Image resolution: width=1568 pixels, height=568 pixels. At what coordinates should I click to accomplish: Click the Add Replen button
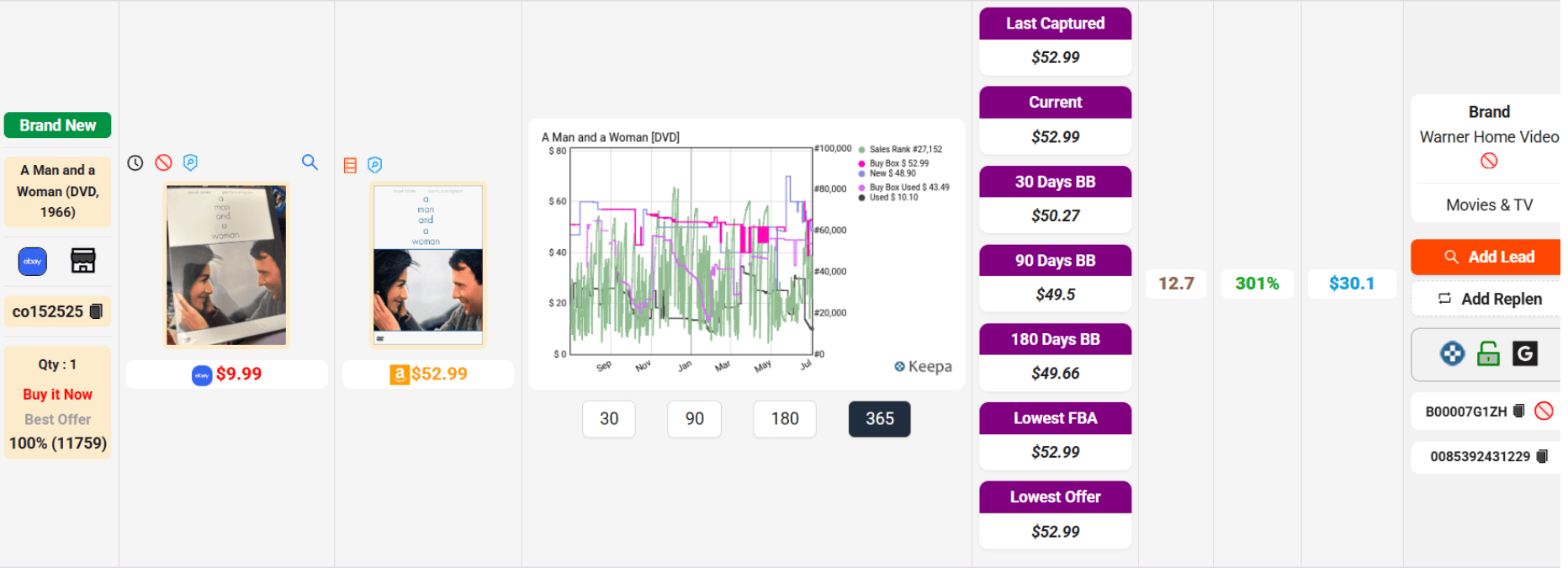1489,299
